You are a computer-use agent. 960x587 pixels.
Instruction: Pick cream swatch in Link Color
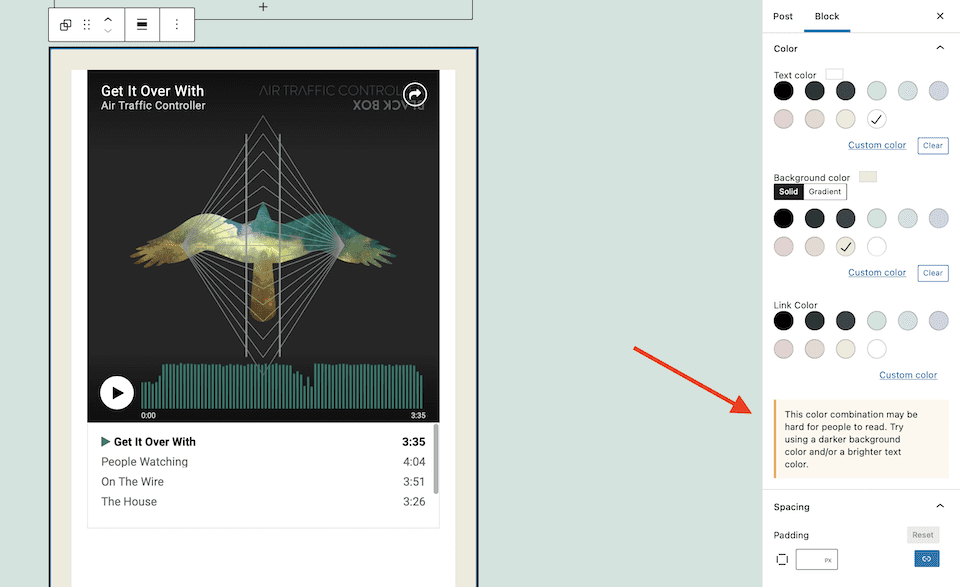click(x=846, y=349)
